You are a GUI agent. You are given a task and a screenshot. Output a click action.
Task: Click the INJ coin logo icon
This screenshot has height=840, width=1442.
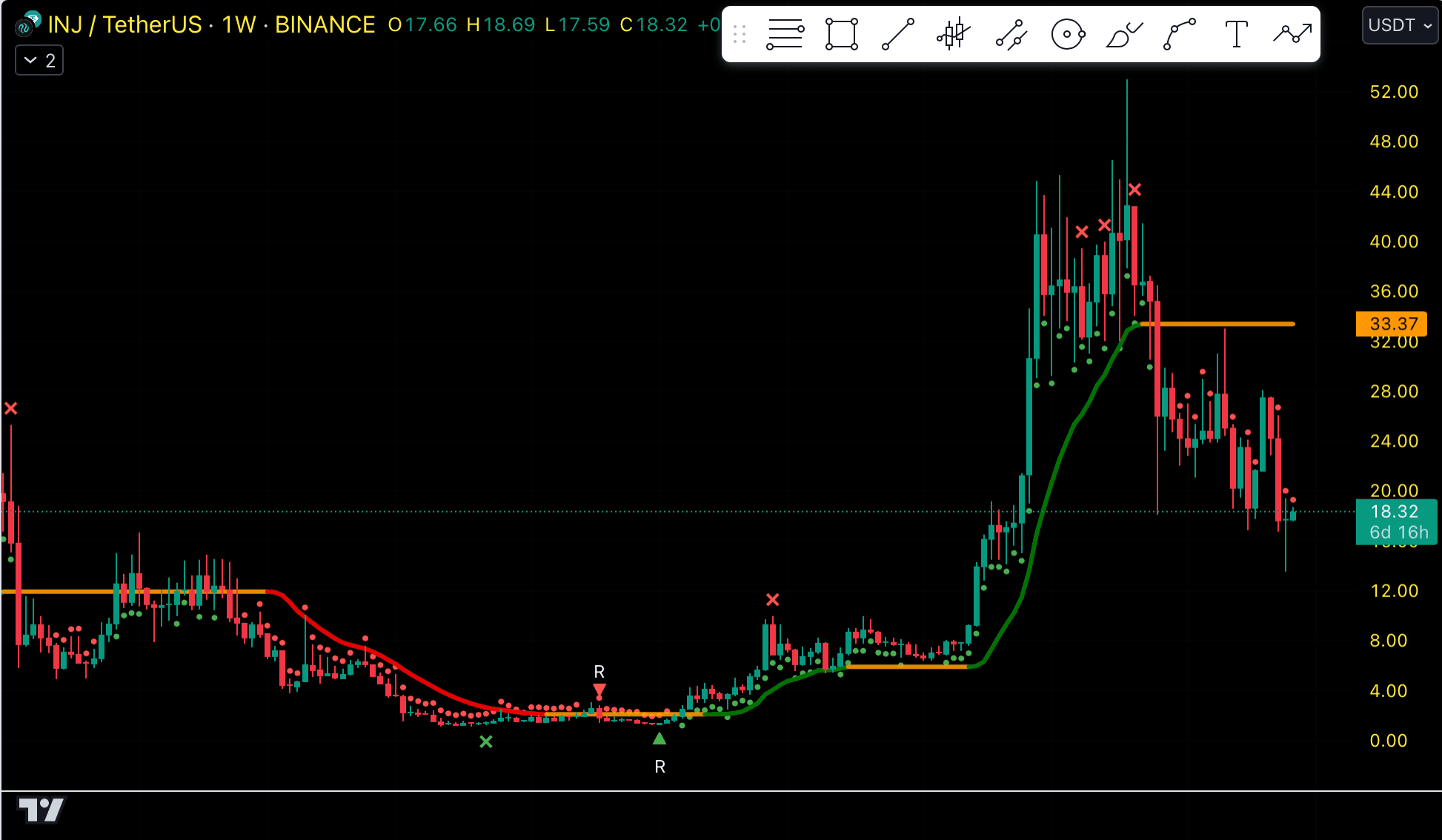(x=27, y=24)
